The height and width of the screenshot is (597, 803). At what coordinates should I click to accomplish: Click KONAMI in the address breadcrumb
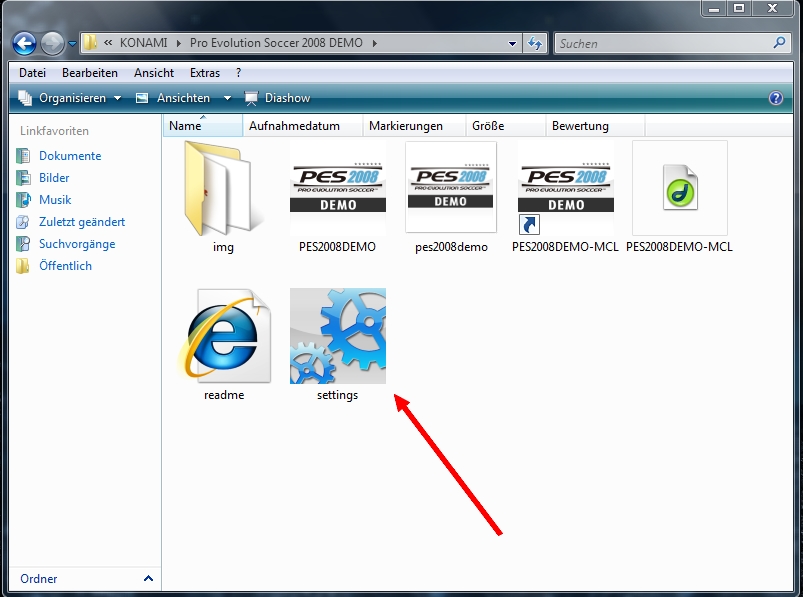tap(143, 43)
